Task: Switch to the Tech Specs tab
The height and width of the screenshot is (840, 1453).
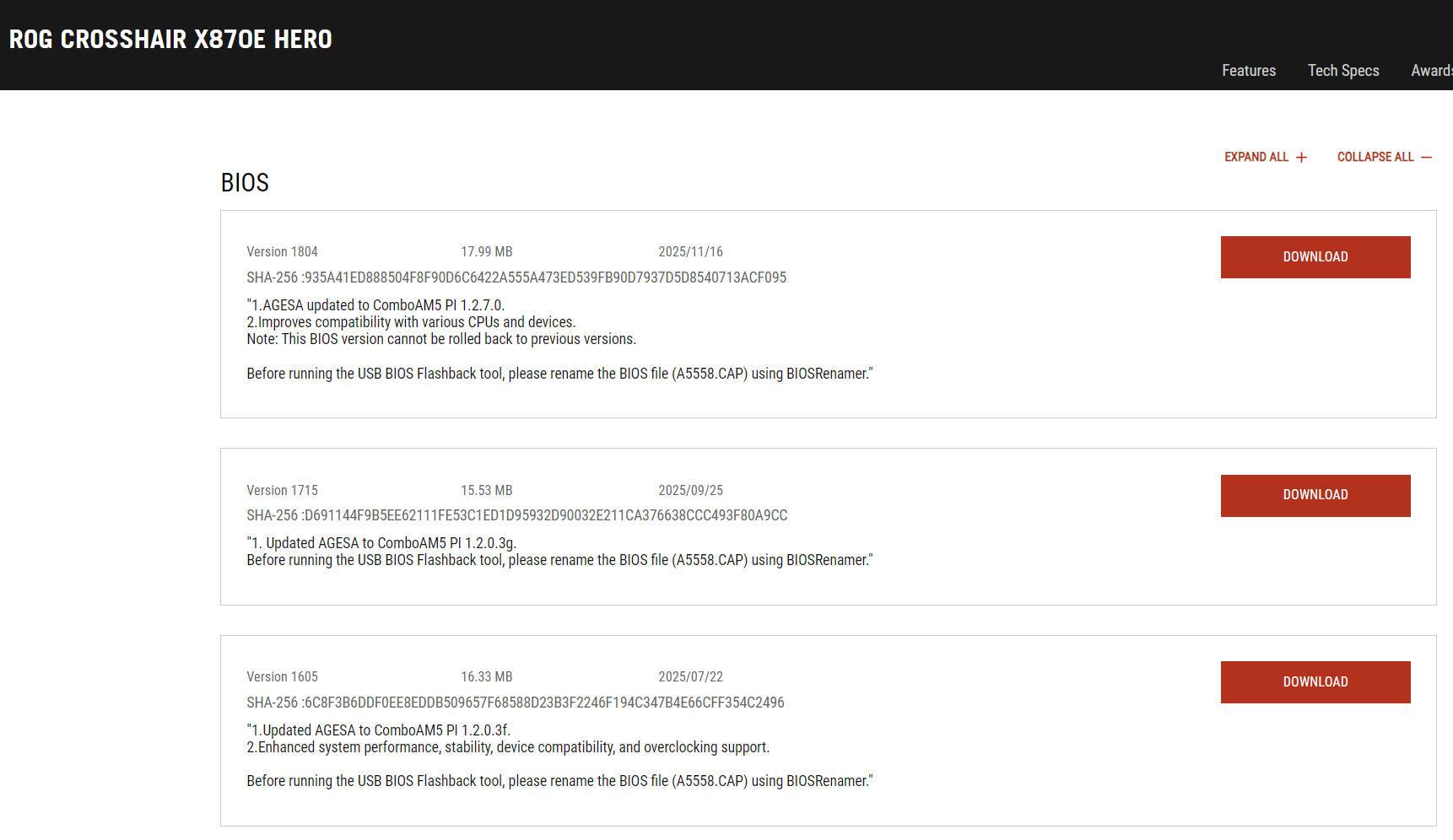Action: [1342, 71]
